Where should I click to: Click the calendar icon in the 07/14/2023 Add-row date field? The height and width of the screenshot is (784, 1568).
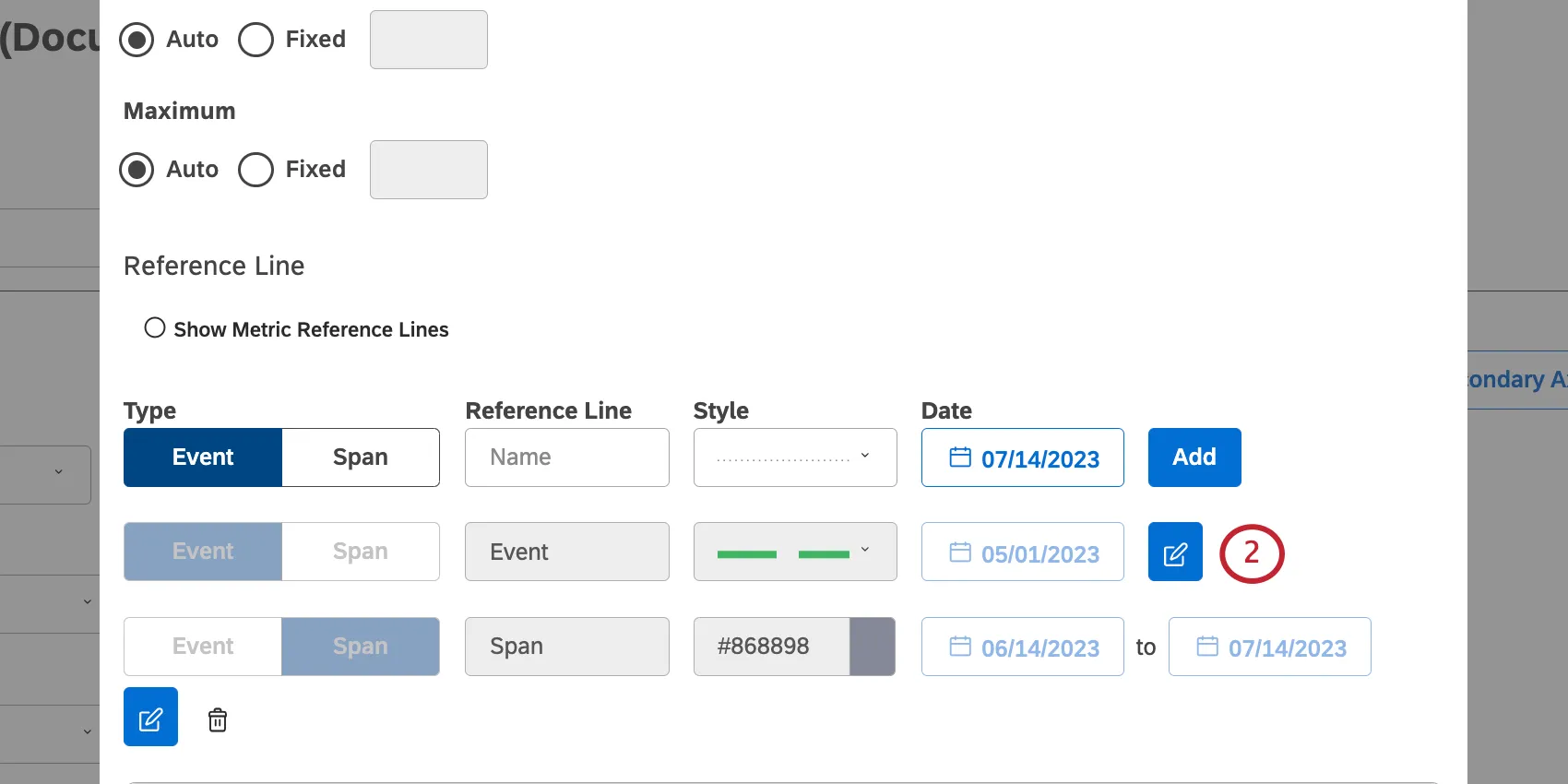coord(960,457)
